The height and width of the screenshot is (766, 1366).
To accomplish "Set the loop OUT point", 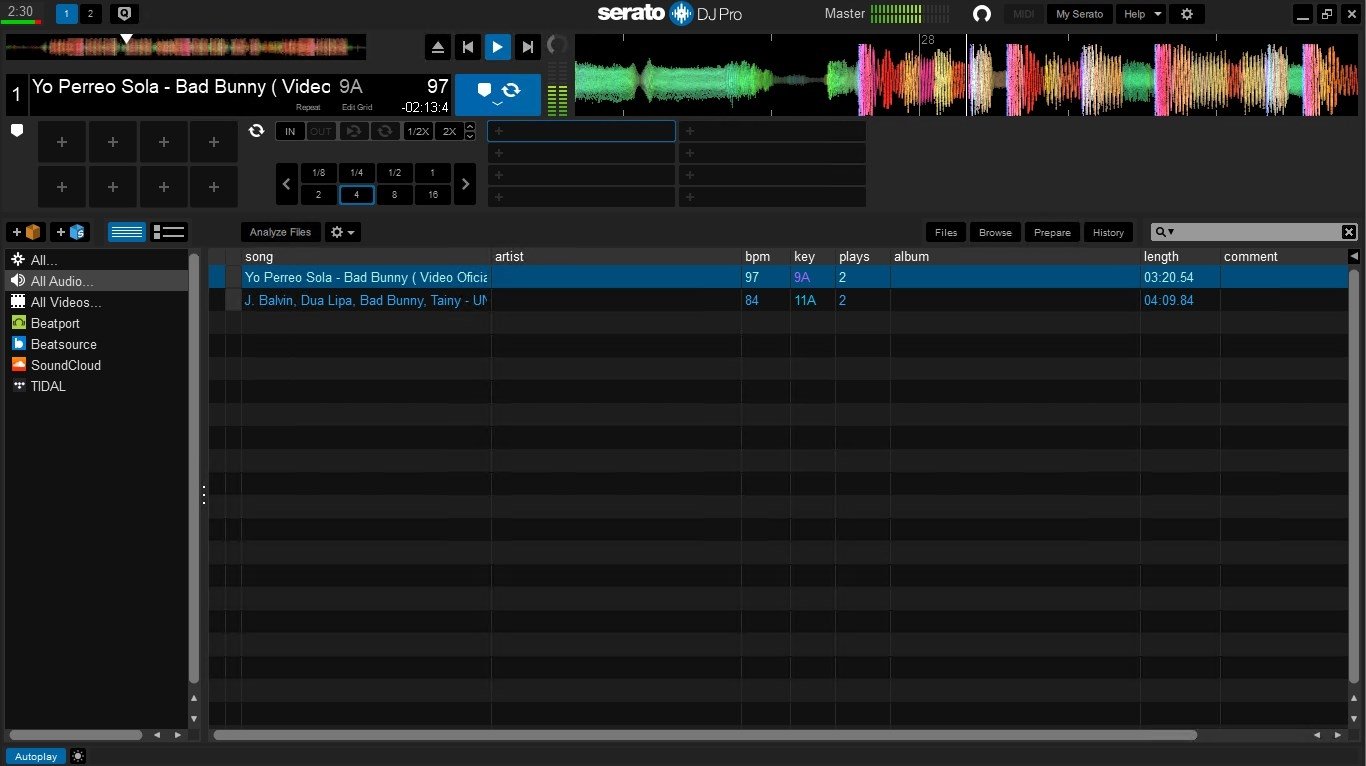I will 321,131.
